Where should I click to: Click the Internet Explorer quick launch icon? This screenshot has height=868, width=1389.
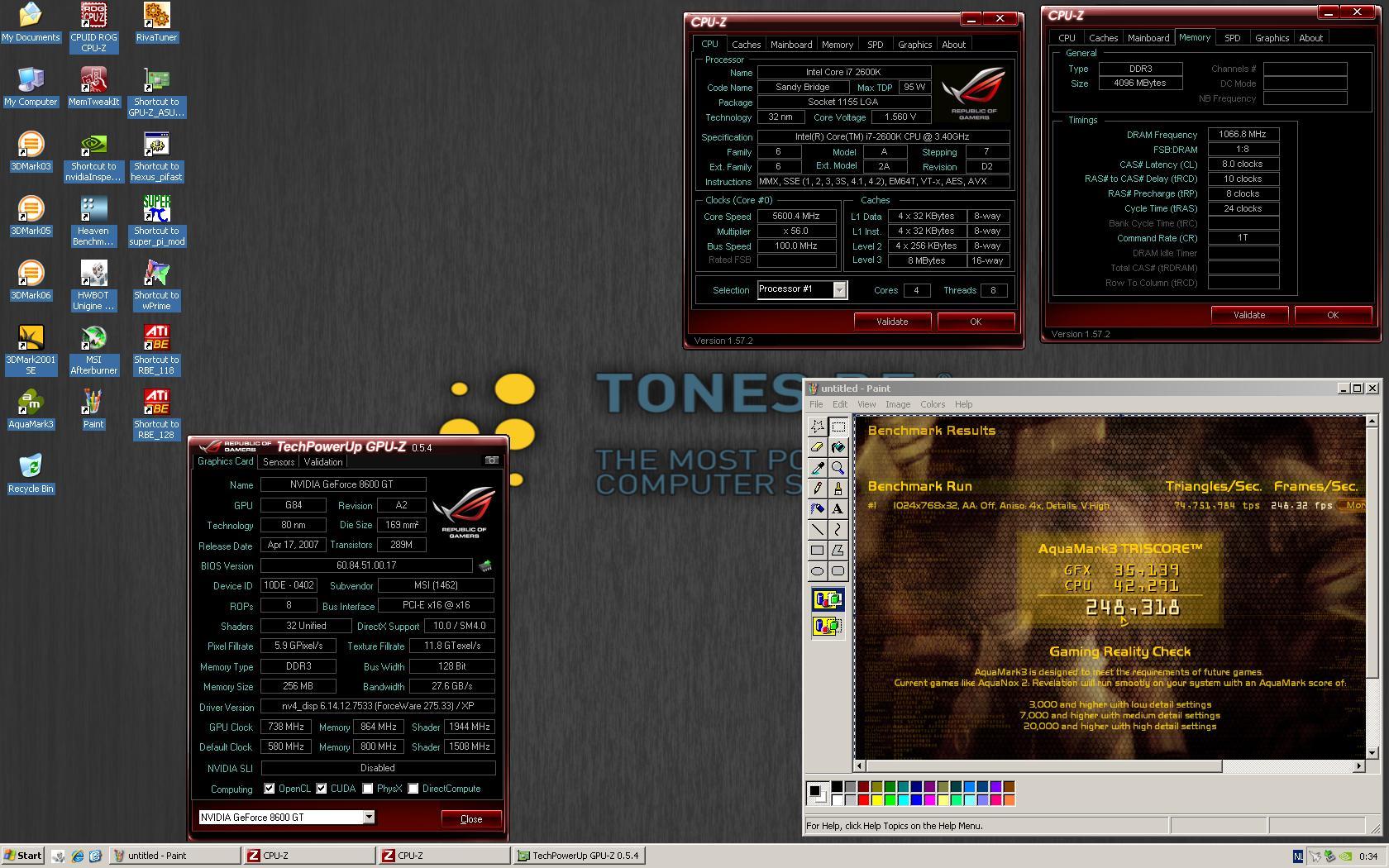[77, 856]
